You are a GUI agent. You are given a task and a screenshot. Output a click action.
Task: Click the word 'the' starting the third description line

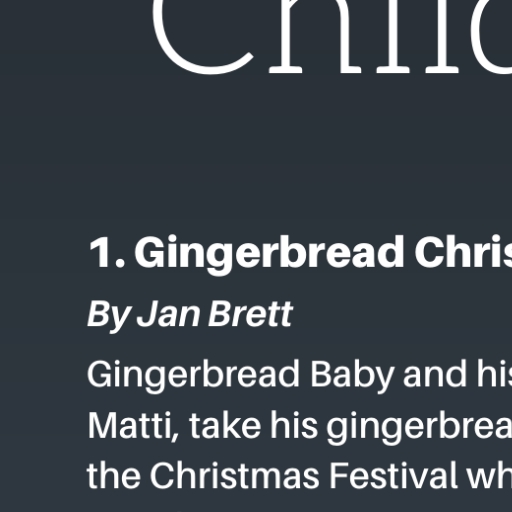114,476
